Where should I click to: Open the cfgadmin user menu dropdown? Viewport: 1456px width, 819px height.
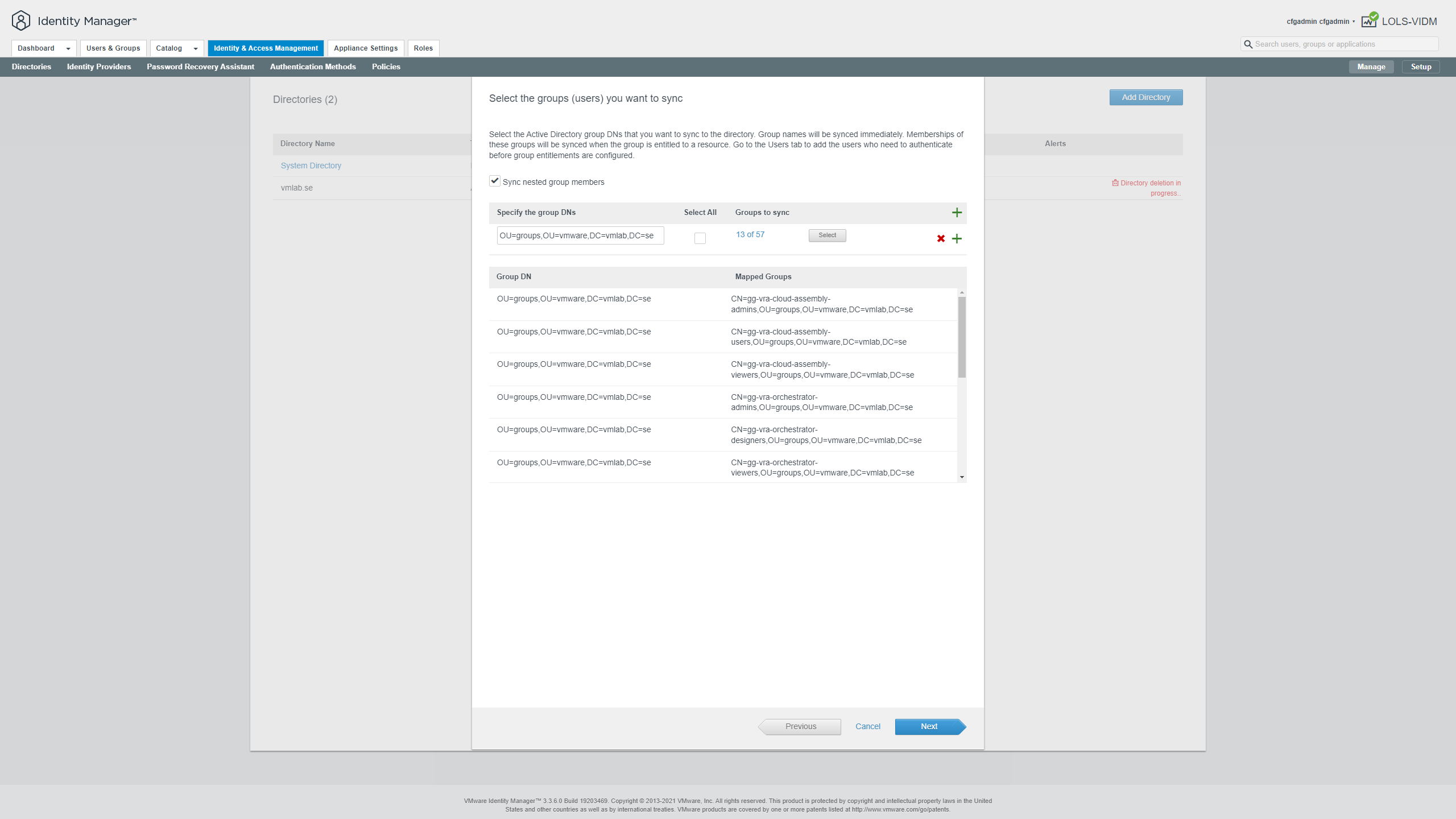(1321, 22)
